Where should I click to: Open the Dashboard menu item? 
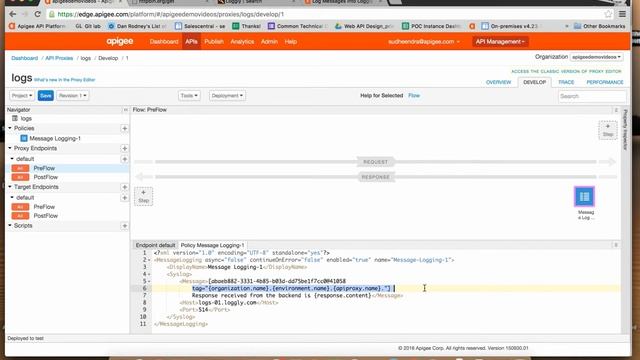(164, 42)
